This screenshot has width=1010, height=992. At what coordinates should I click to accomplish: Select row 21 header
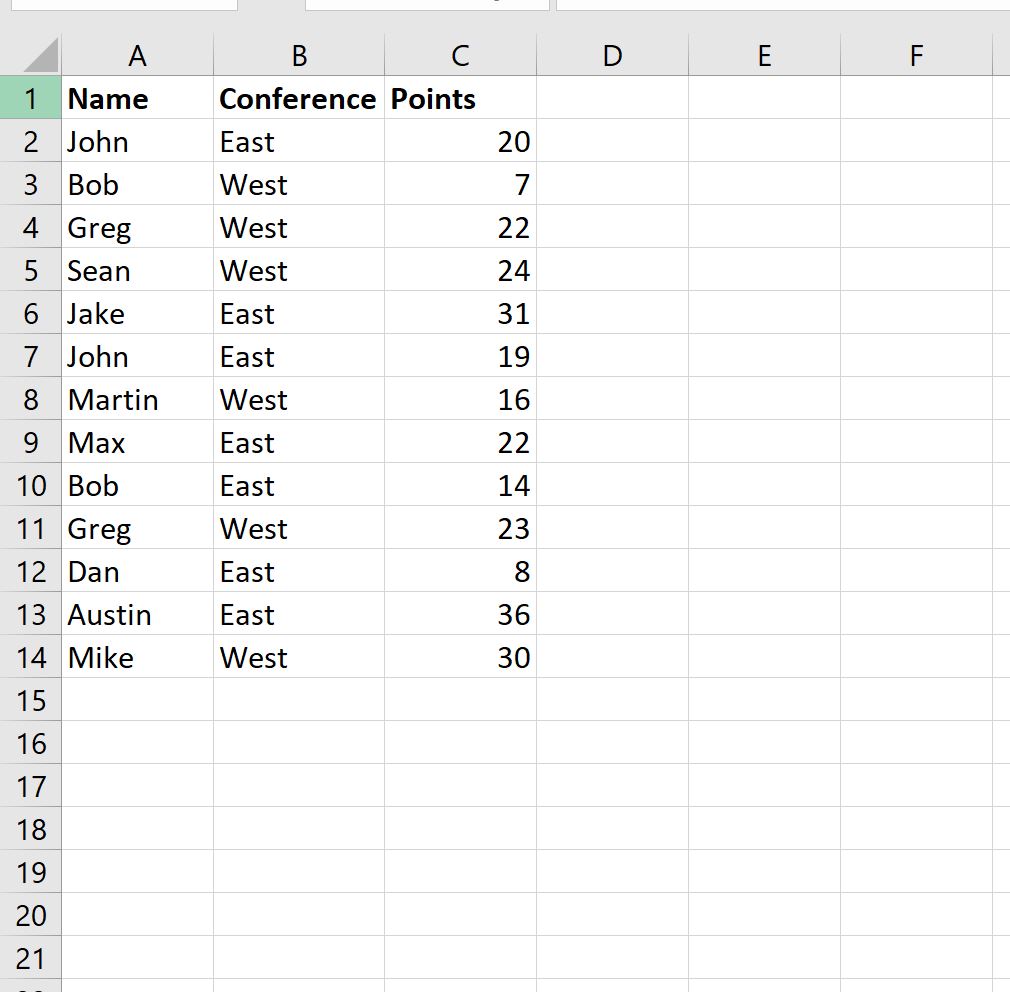tap(30, 958)
